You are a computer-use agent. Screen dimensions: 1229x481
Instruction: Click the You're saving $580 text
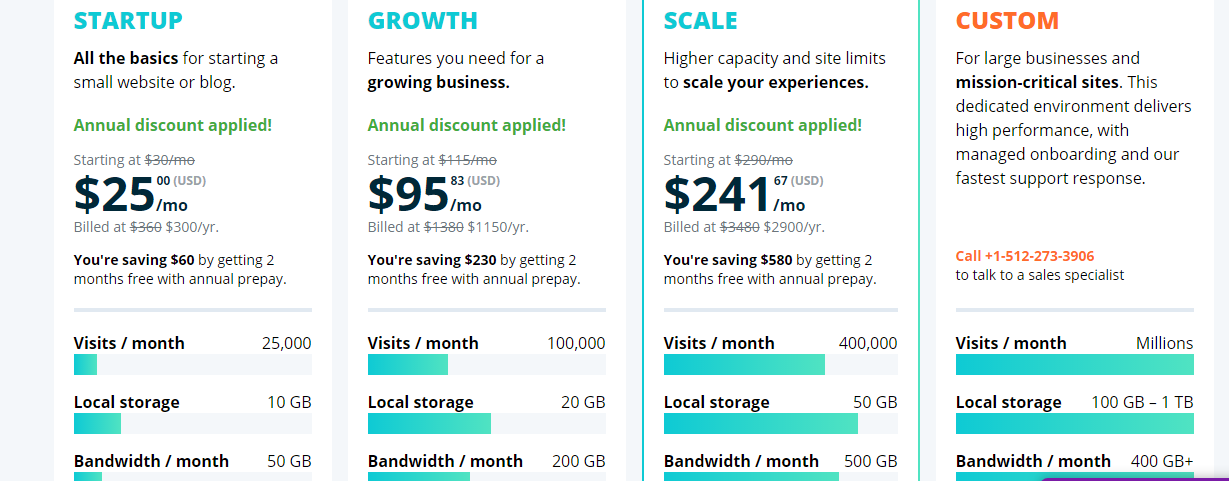coord(726,259)
